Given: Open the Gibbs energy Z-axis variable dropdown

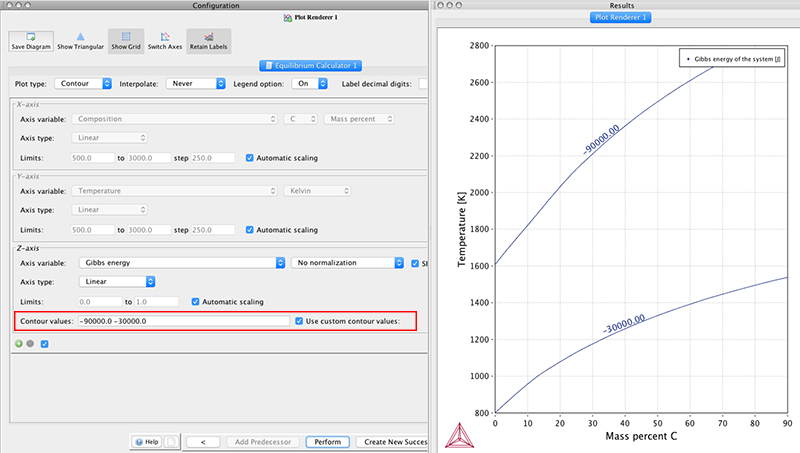Looking at the screenshot, I should [182, 263].
